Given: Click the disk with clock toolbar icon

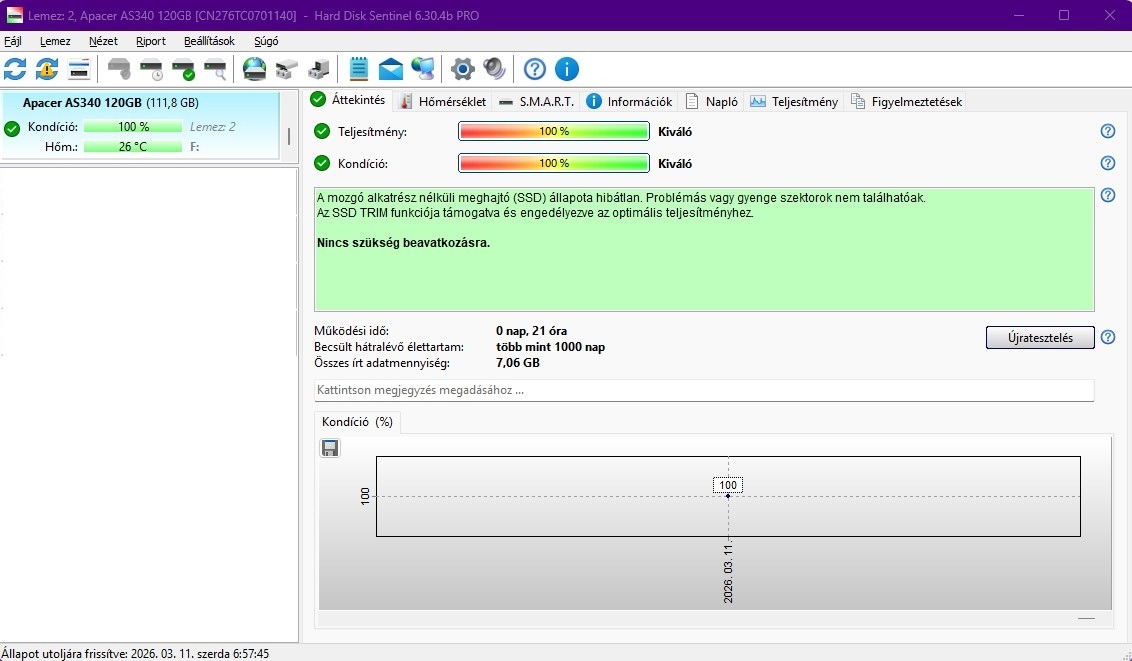Looking at the screenshot, I should [x=152, y=69].
